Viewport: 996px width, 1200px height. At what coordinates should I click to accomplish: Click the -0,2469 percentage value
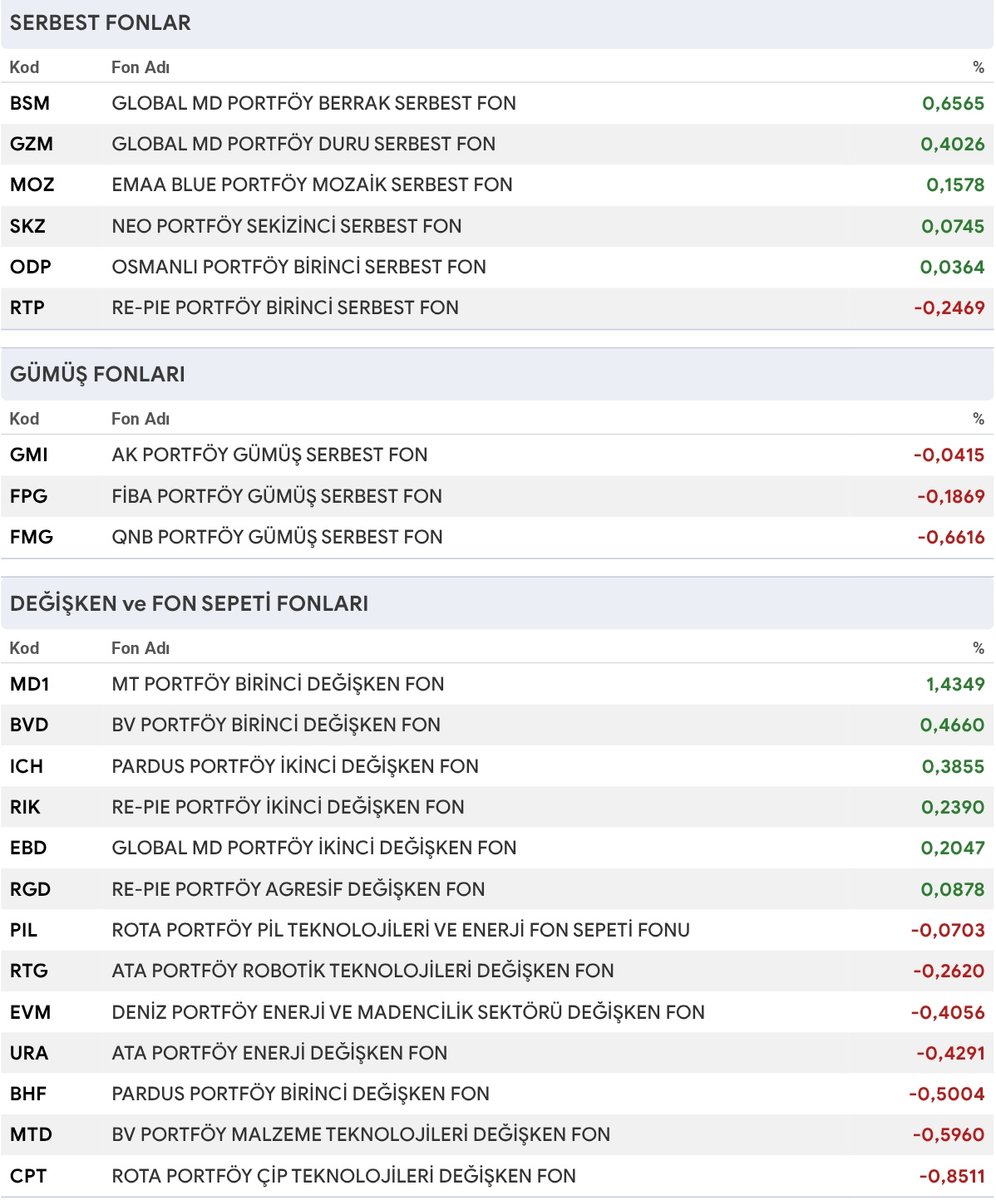tap(950, 308)
